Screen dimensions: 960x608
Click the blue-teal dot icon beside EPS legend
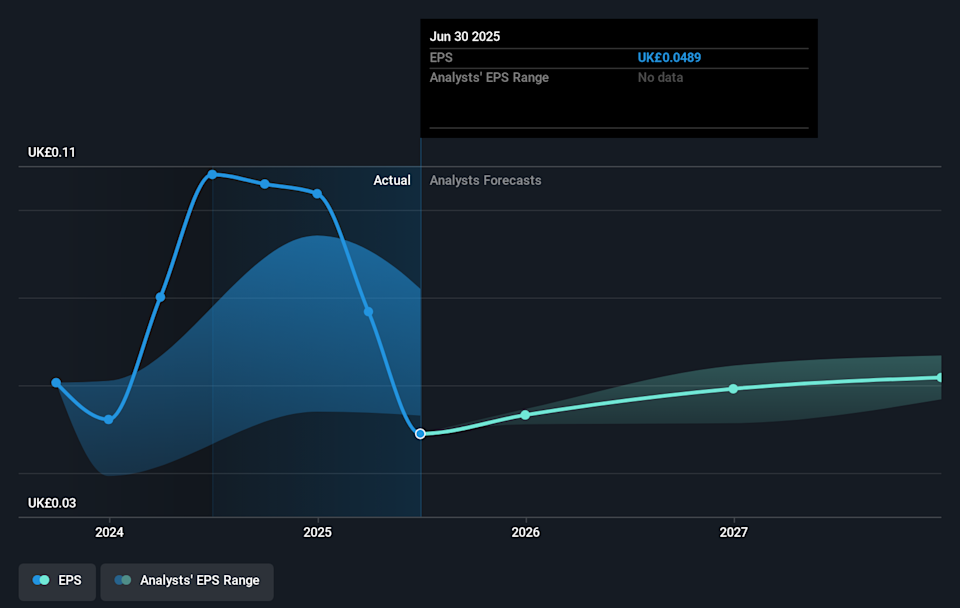pos(40,580)
